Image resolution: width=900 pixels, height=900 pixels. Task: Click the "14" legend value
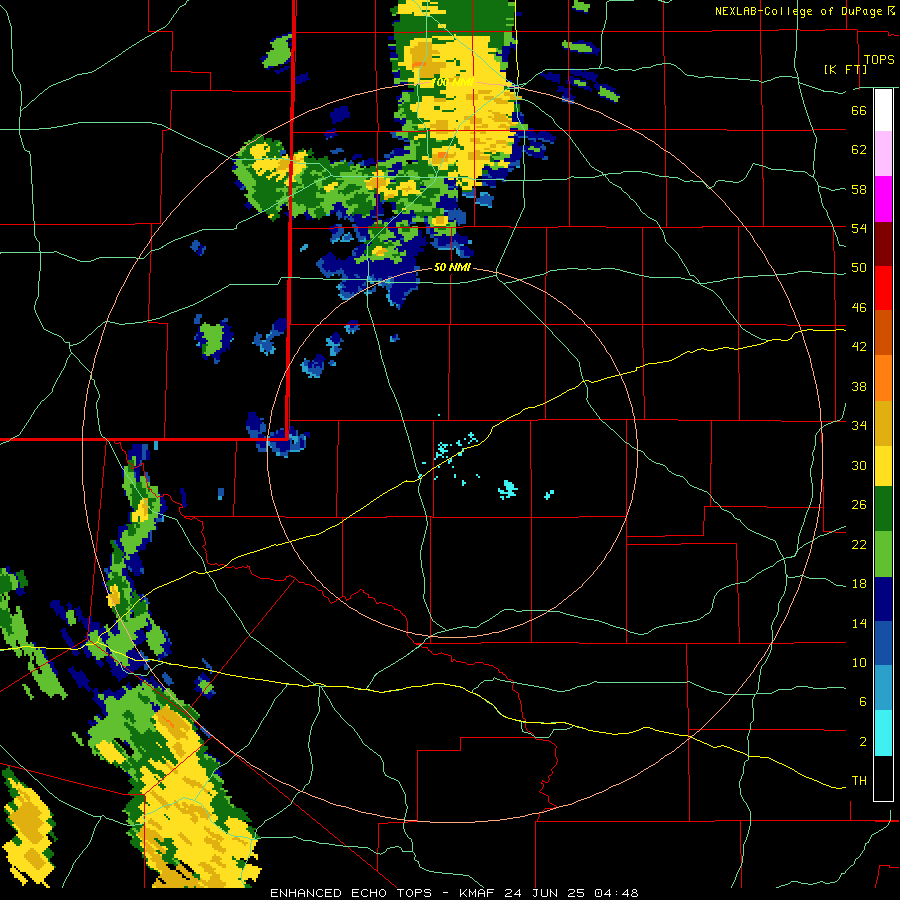(859, 623)
